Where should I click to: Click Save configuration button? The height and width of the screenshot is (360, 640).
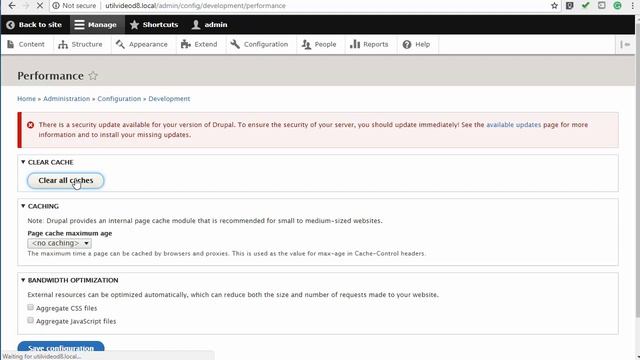coord(61,347)
